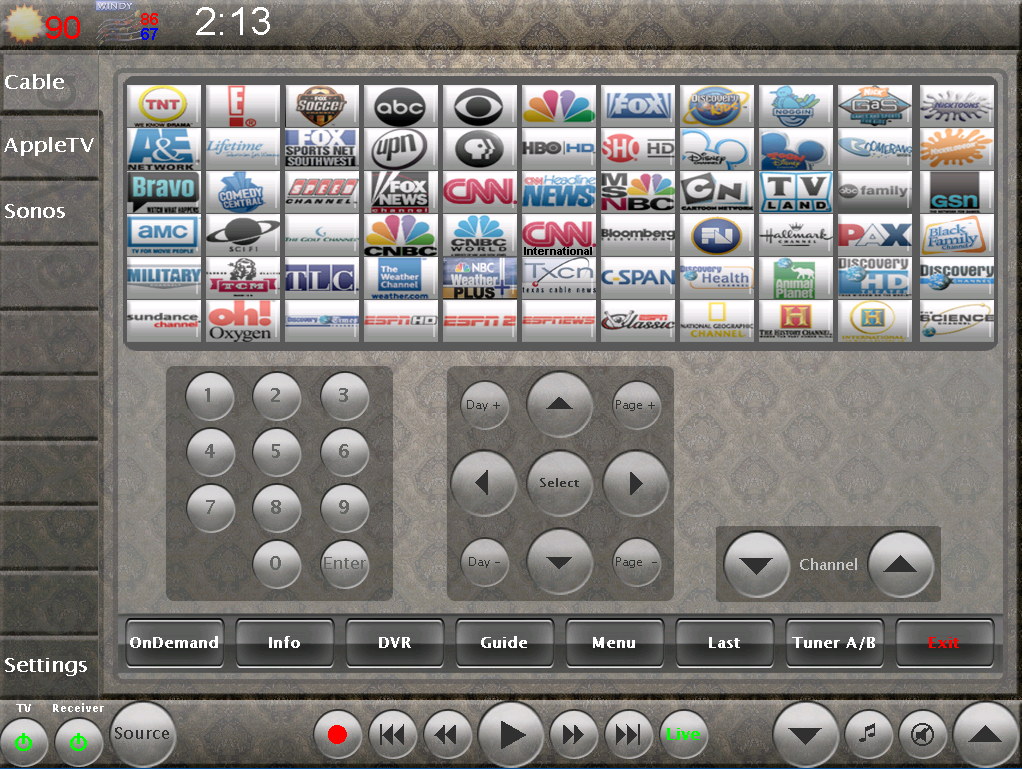The image size is (1022, 769).
Task: Tune to the CNBC channel
Action: [400, 235]
